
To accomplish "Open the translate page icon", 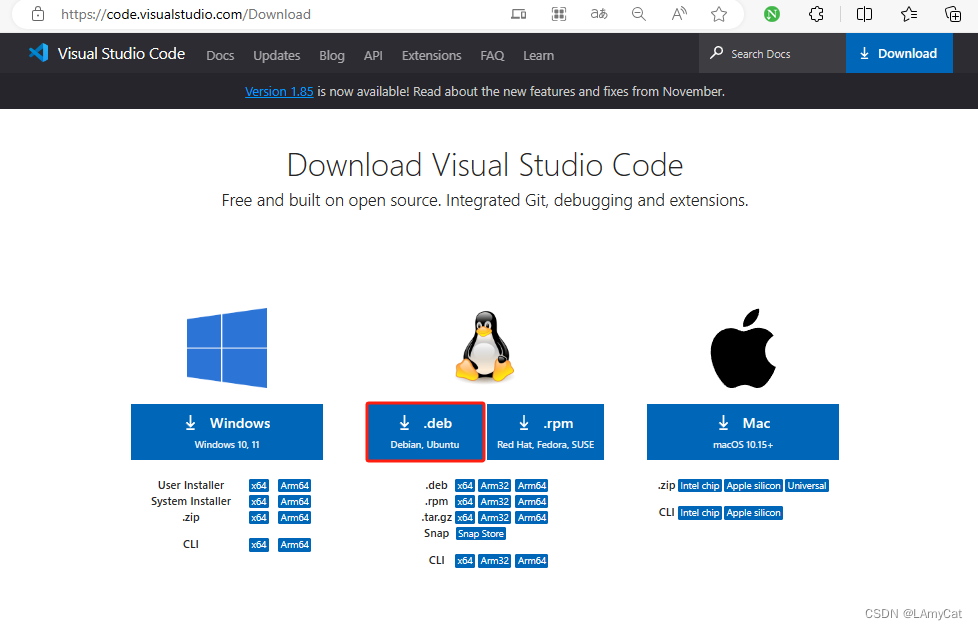I will (599, 14).
